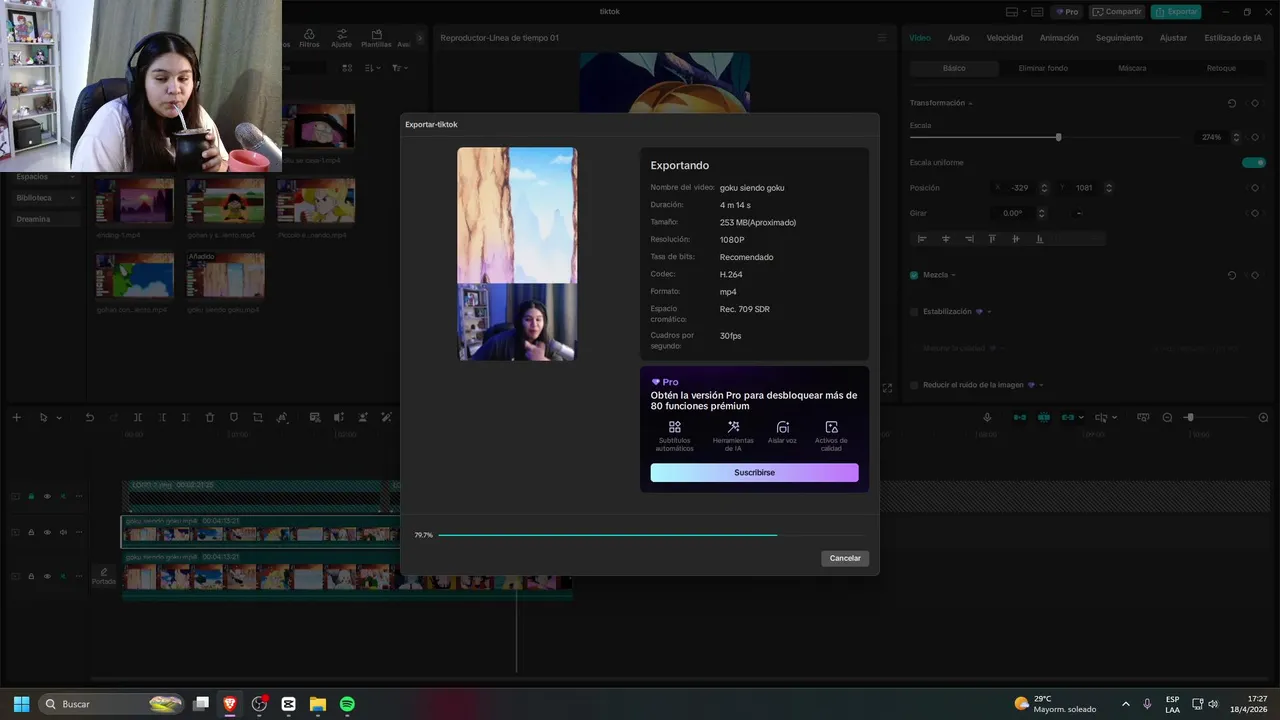Screen dimensions: 1280x720
Task: Click the Suscribirse button in Pro banner
Action: pos(754,472)
